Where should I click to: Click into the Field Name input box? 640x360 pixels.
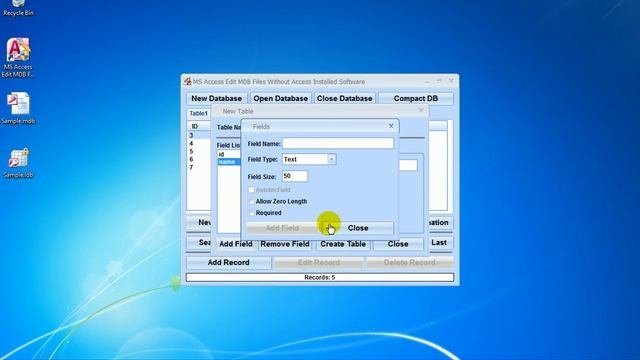point(338,143)
